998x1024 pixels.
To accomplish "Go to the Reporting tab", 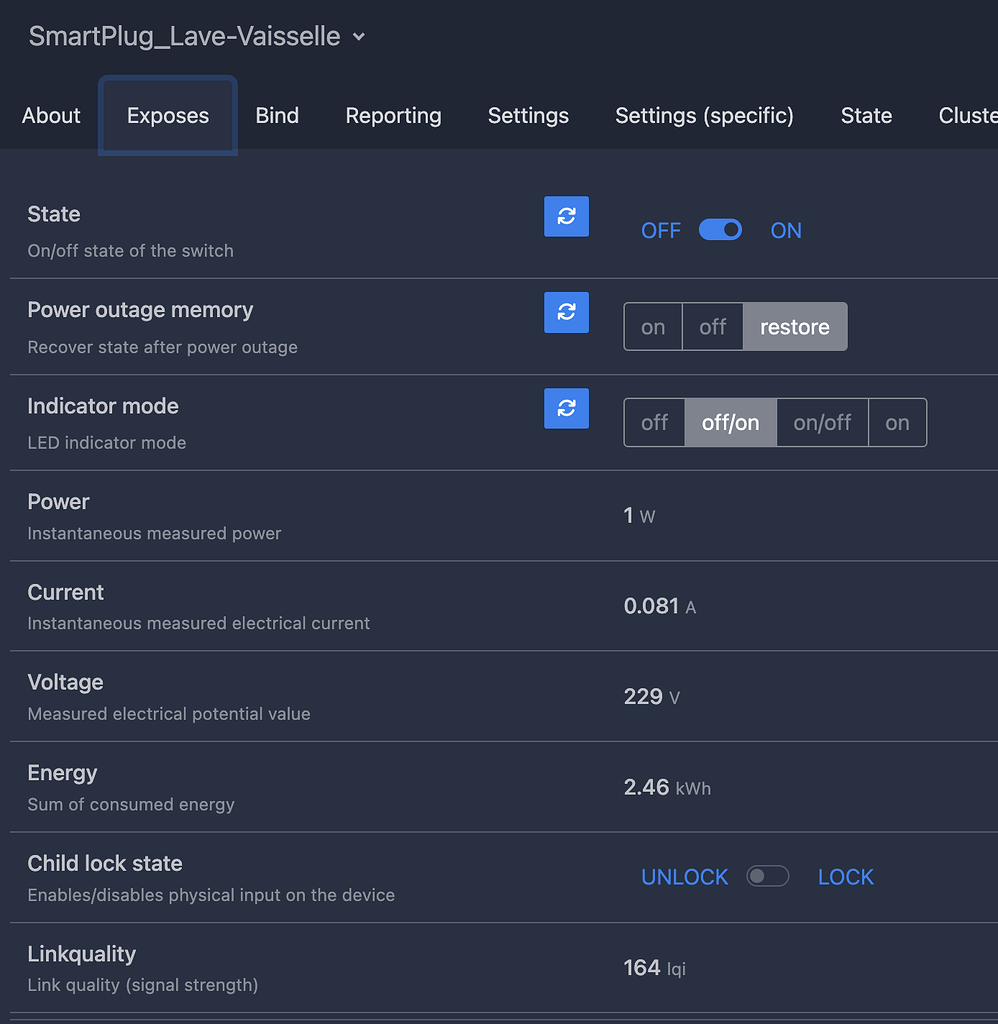I will tap(393, 116).
